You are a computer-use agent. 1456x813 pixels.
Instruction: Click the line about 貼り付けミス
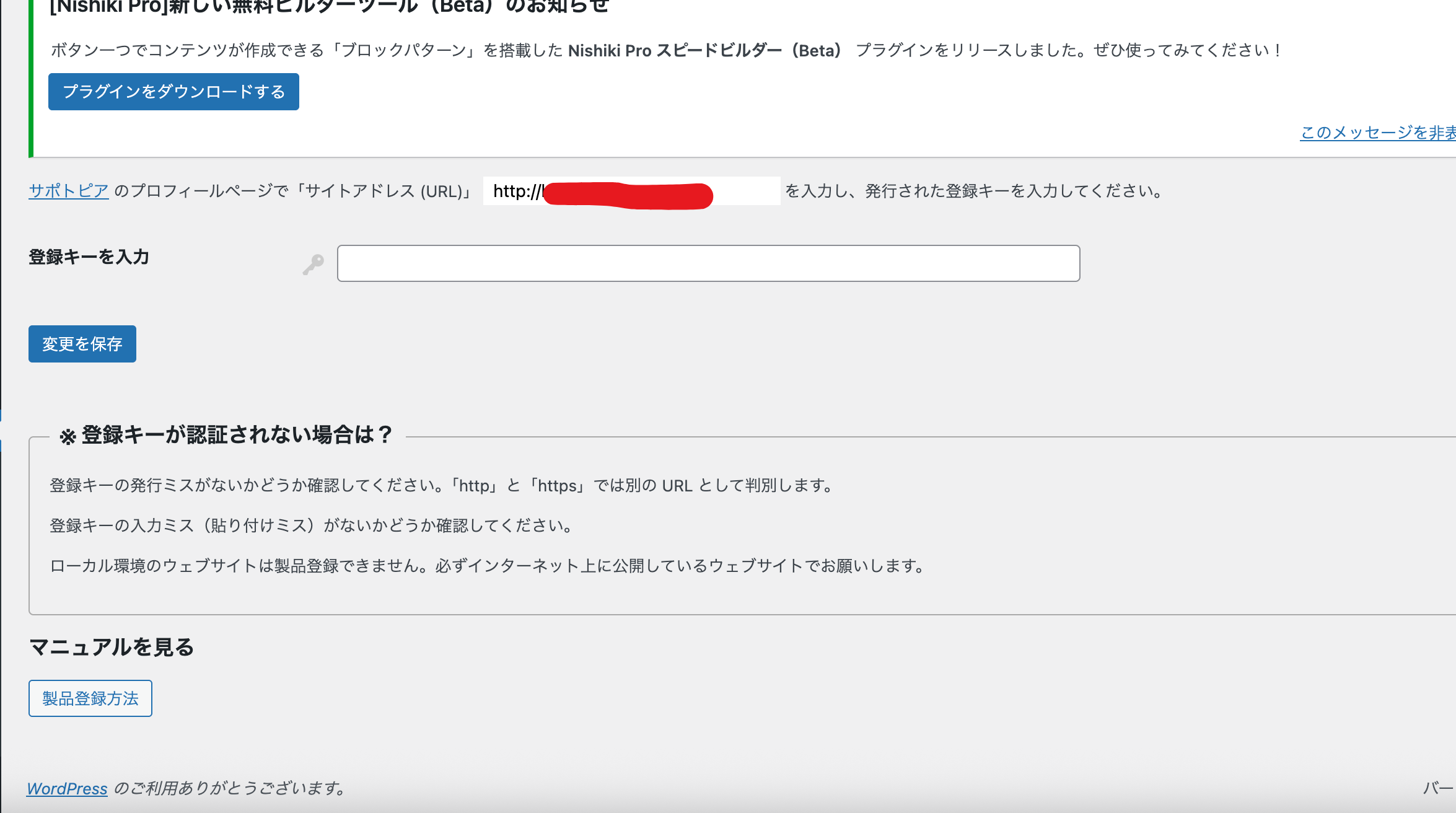tap(313, 525)
